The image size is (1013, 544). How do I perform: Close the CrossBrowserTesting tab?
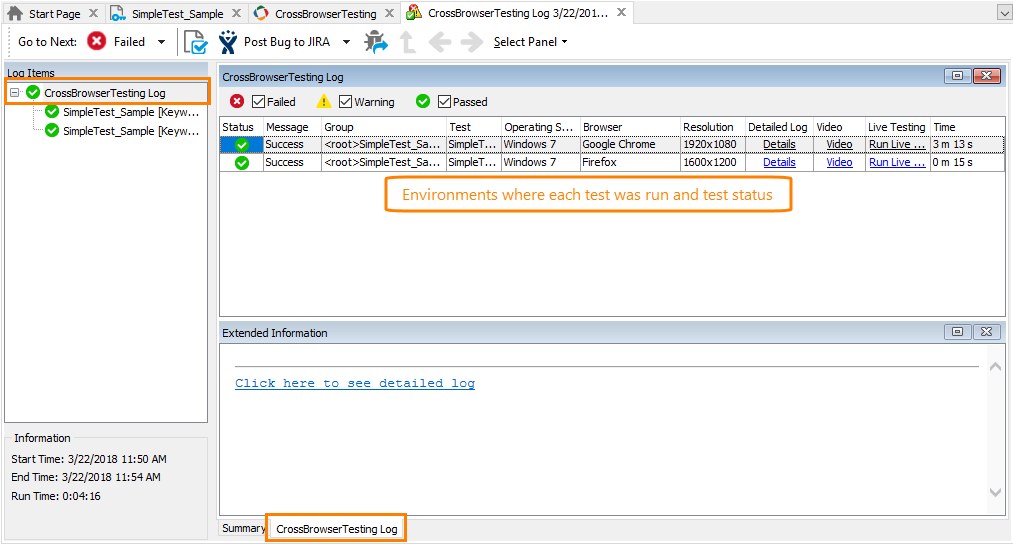pyautogui.click(x=389, y=13)
